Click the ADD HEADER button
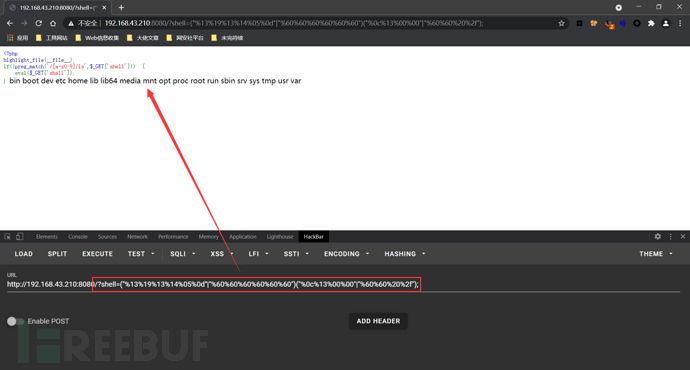Image resolution: width=690 pixels, height=370 pixels. pos(378,321)
